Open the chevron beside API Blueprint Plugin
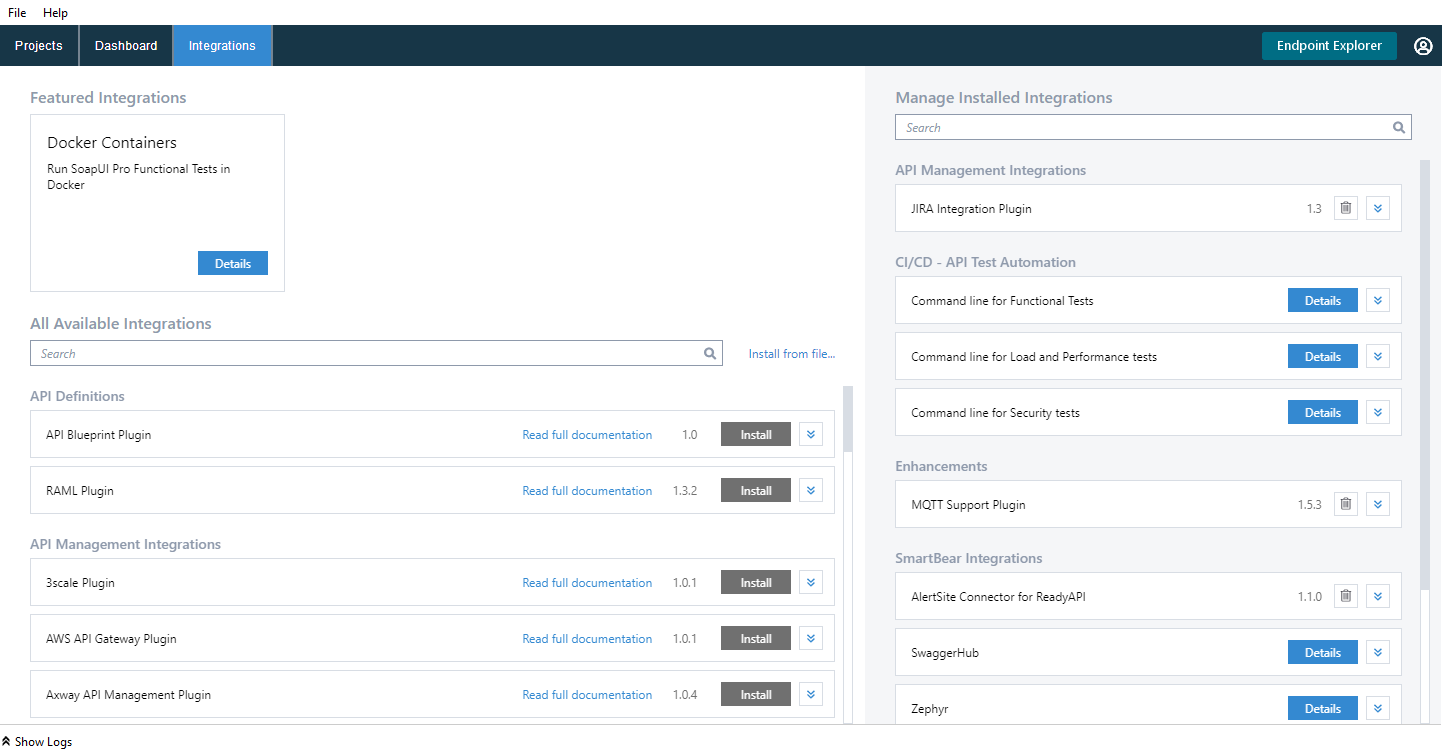The height and width of the screenshot is (750, 1442). click(811, 434)
